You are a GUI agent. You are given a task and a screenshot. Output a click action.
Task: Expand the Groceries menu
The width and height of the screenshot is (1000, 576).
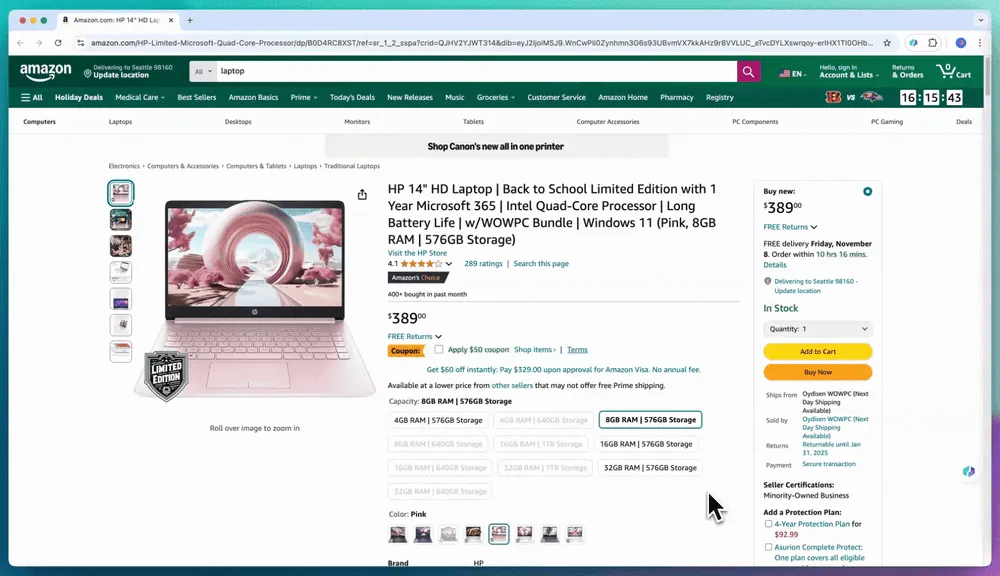point(496,98)
